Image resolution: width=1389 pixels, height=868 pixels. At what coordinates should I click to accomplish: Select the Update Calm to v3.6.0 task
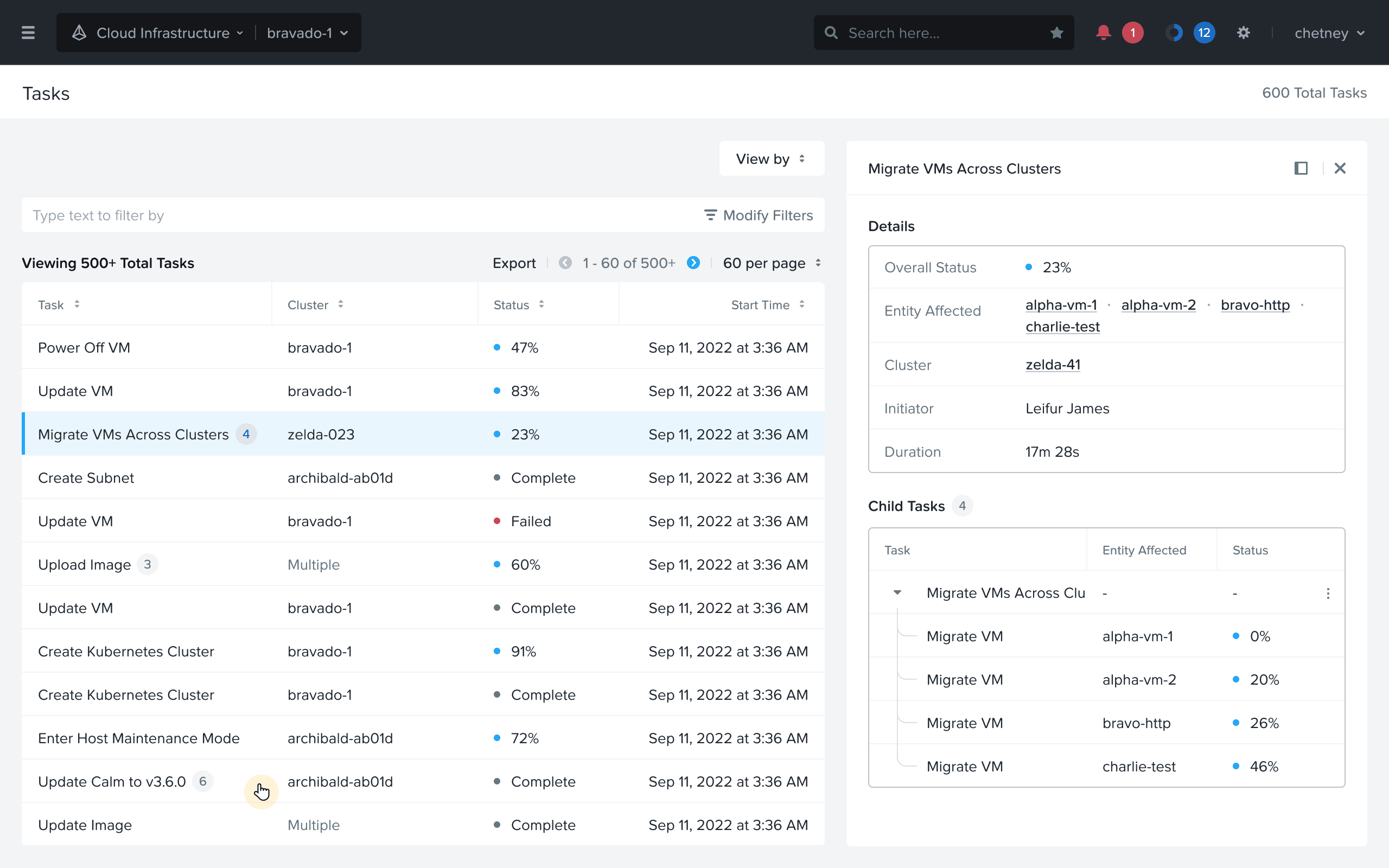(112, 781)
